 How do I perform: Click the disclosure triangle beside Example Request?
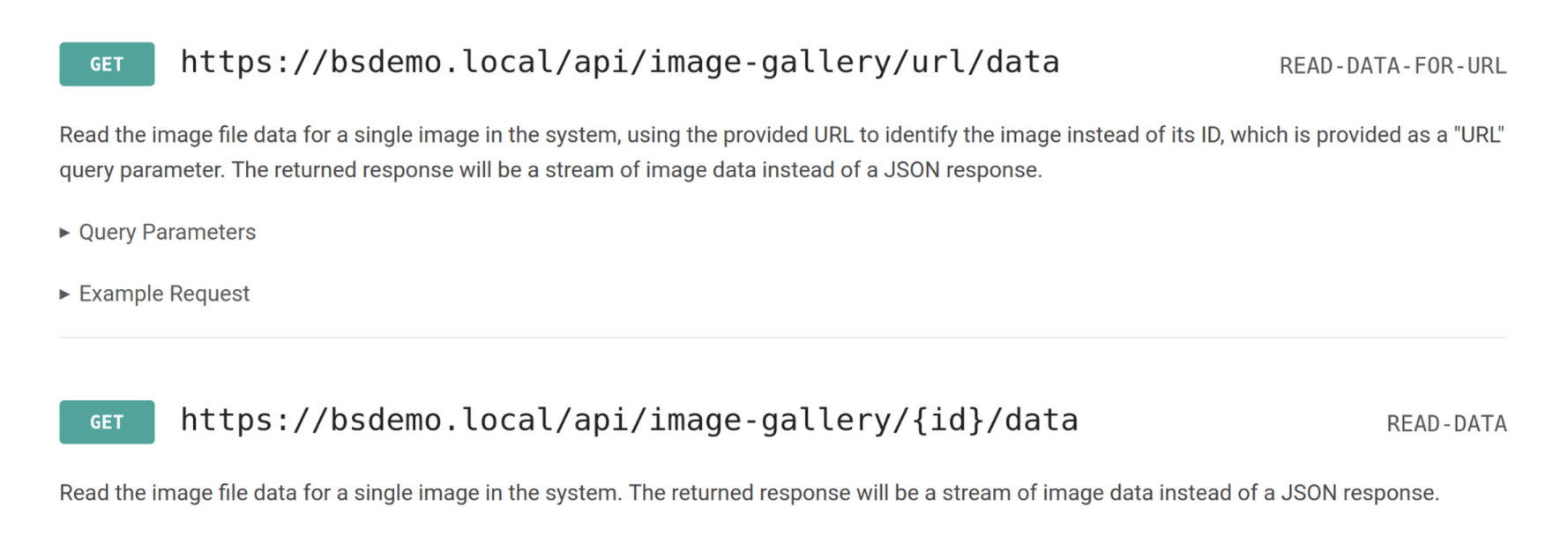(x=64, y=293)
